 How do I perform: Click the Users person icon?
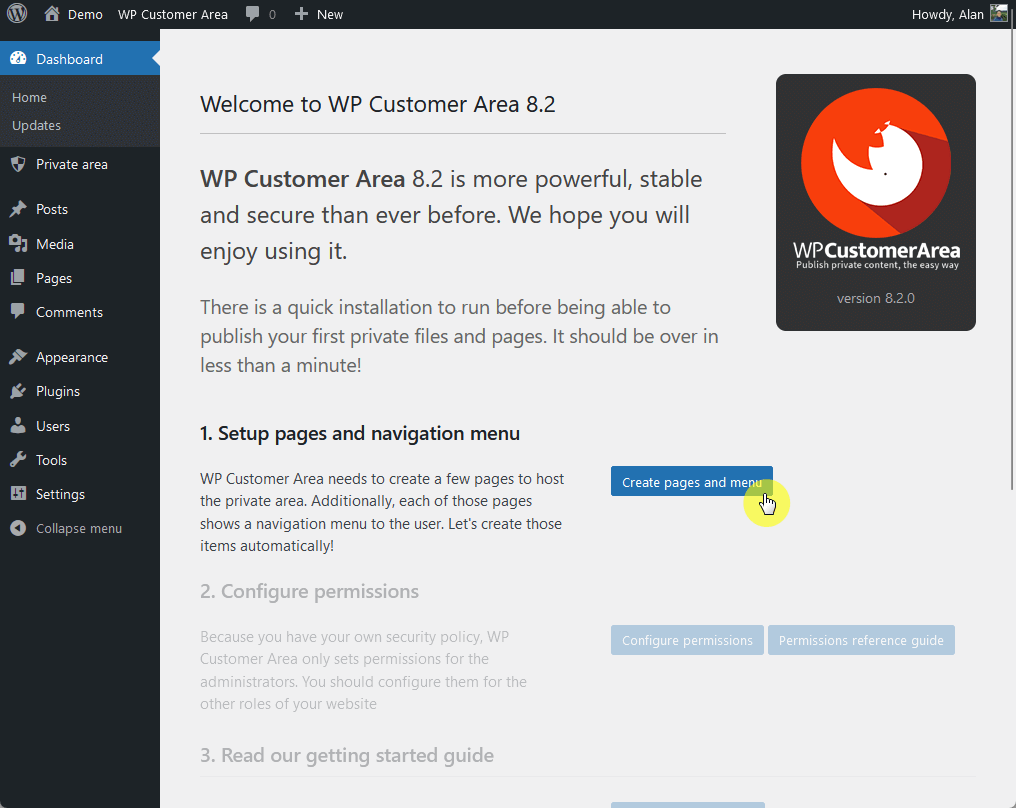18,426
